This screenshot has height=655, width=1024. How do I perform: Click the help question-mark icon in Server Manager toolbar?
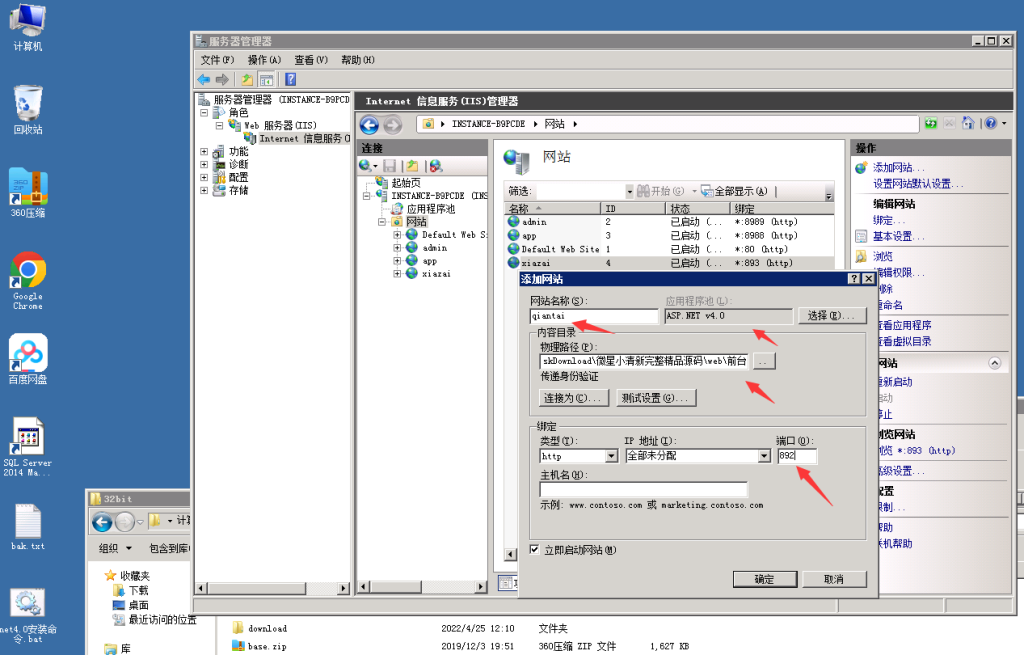(290, 80)
